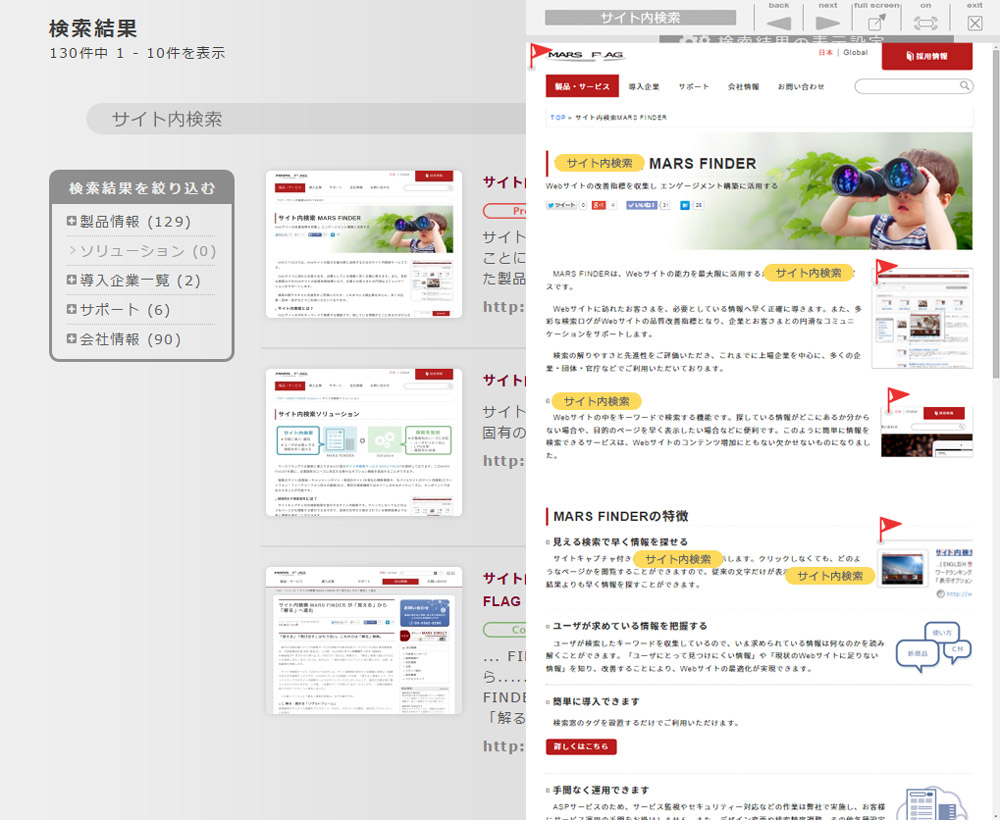Open the サポート menu item in preview
Image resolution: width=1000 pixels, height=820 pixels.
(694, 87)
